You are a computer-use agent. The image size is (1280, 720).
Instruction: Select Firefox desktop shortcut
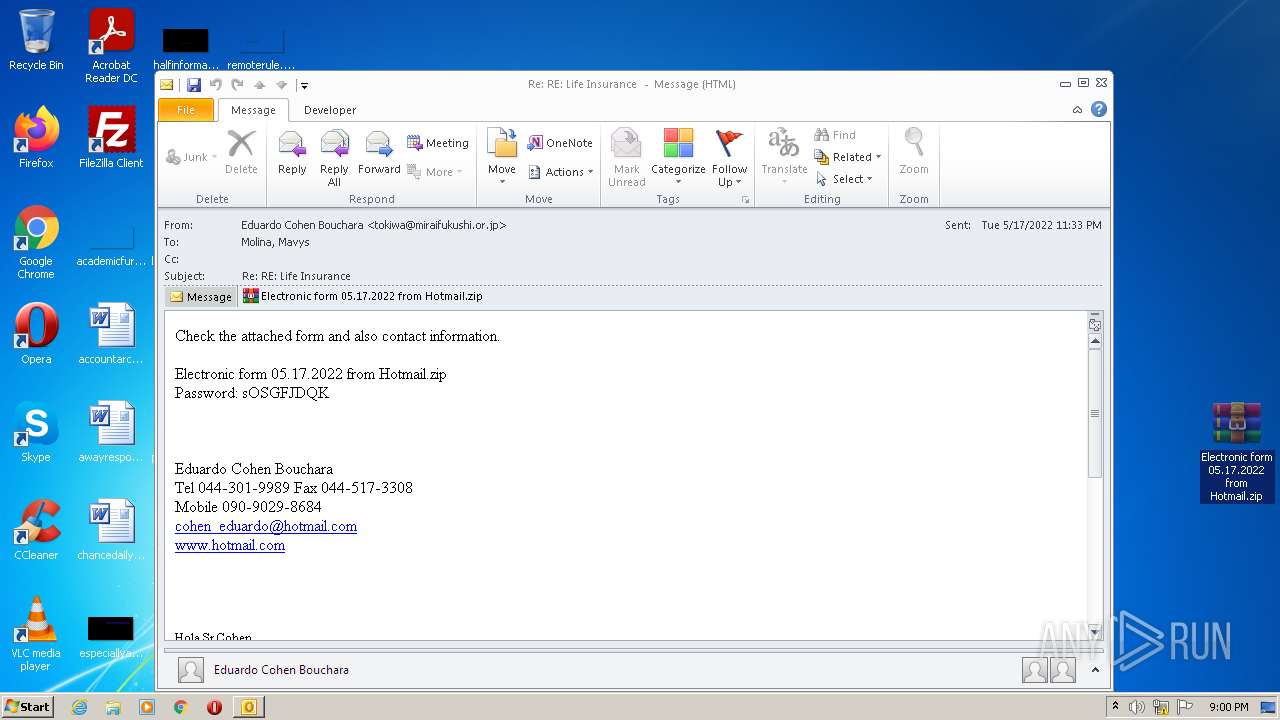[36, 138]
